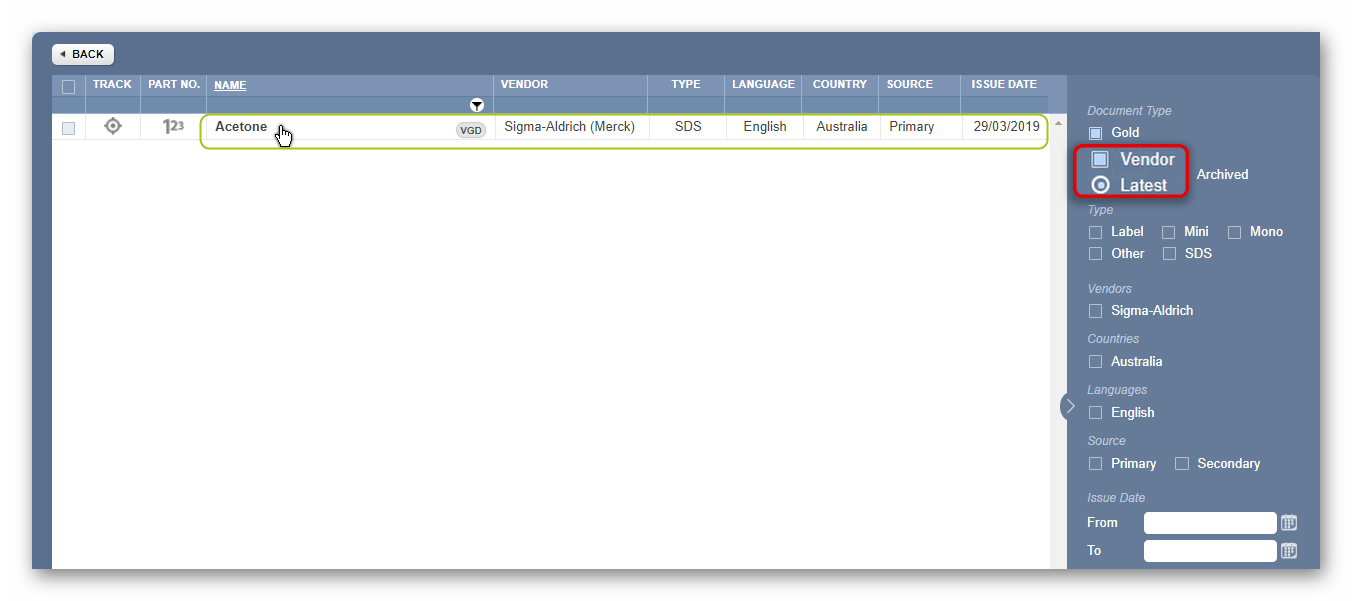Open the calendar picker for To date
Screen dimensions: 1352x601
pos(1289,550)
